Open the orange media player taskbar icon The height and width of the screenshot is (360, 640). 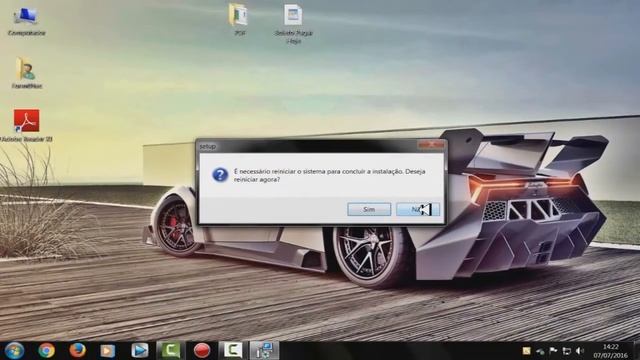[108, 351]
